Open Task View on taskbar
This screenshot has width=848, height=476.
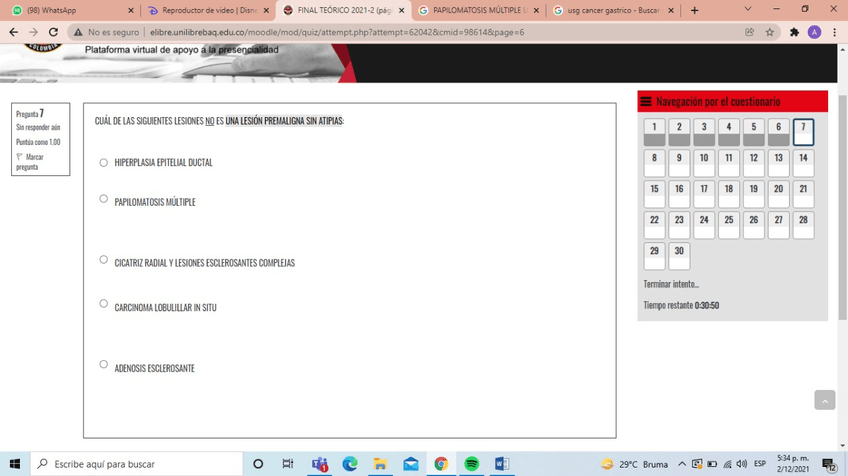click(288, 464)
